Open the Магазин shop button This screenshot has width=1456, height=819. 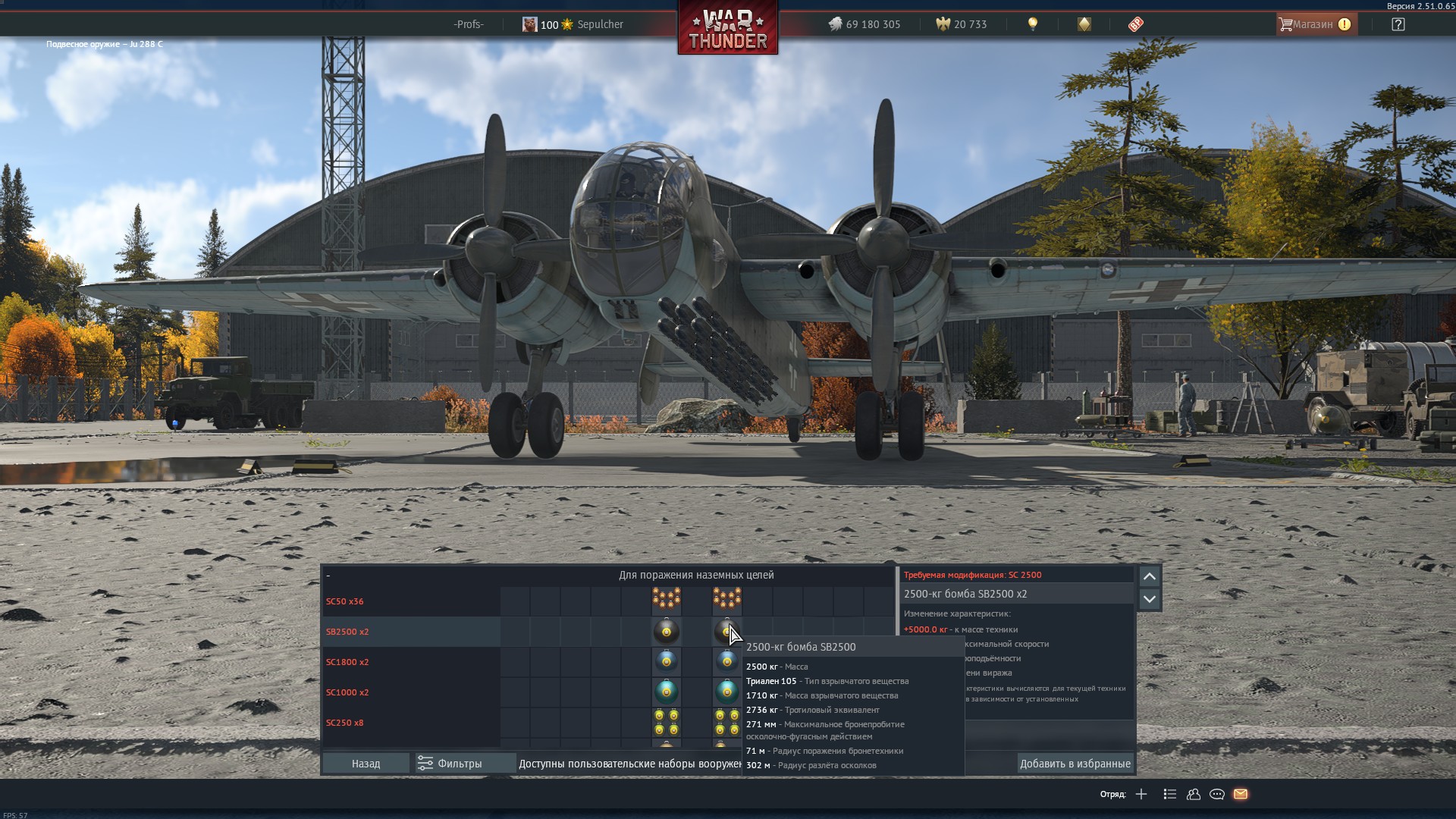coord(1316,24)
